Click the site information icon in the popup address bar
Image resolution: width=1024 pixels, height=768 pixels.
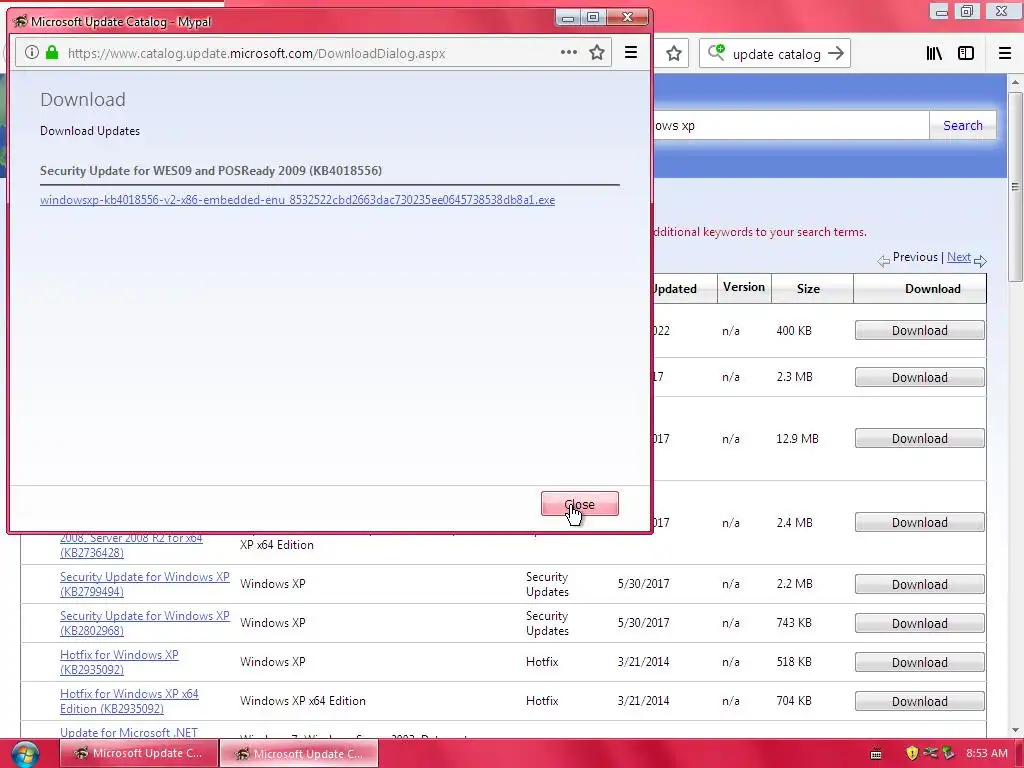[31, 53]
